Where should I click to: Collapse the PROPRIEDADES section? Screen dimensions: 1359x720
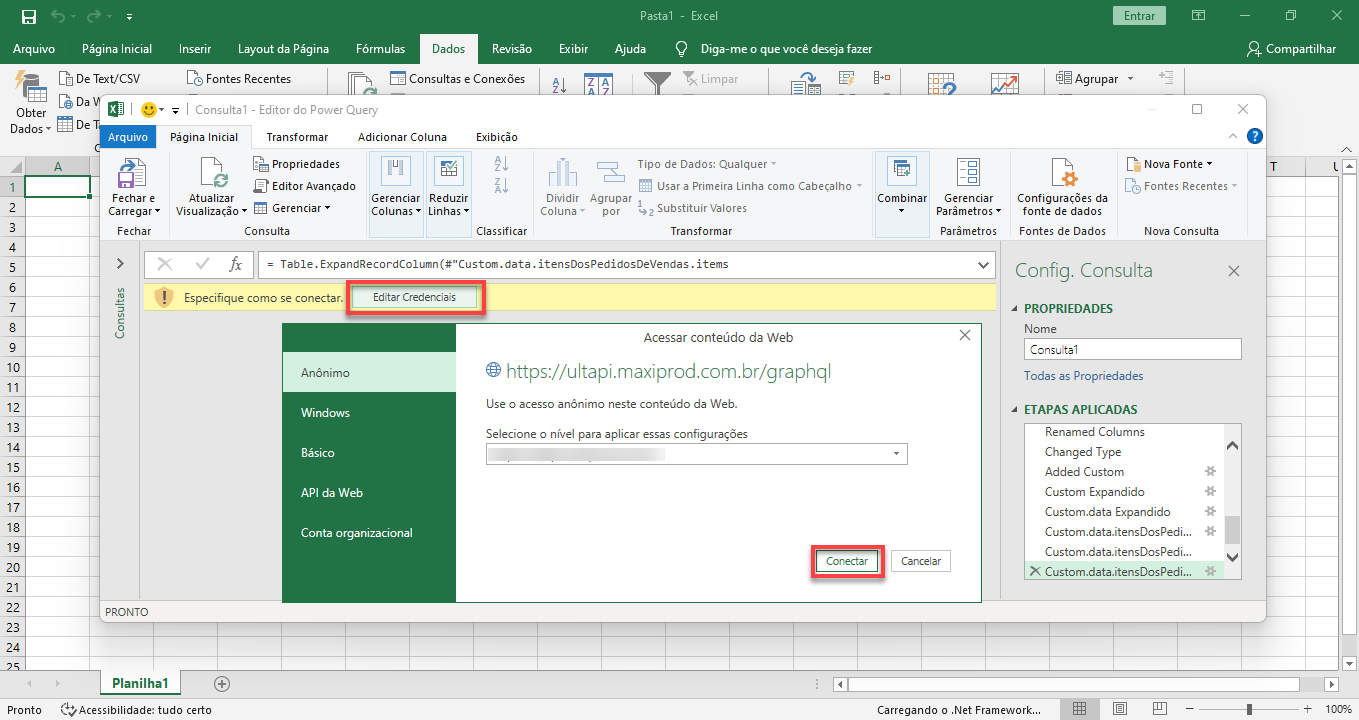coord(1017,309)
